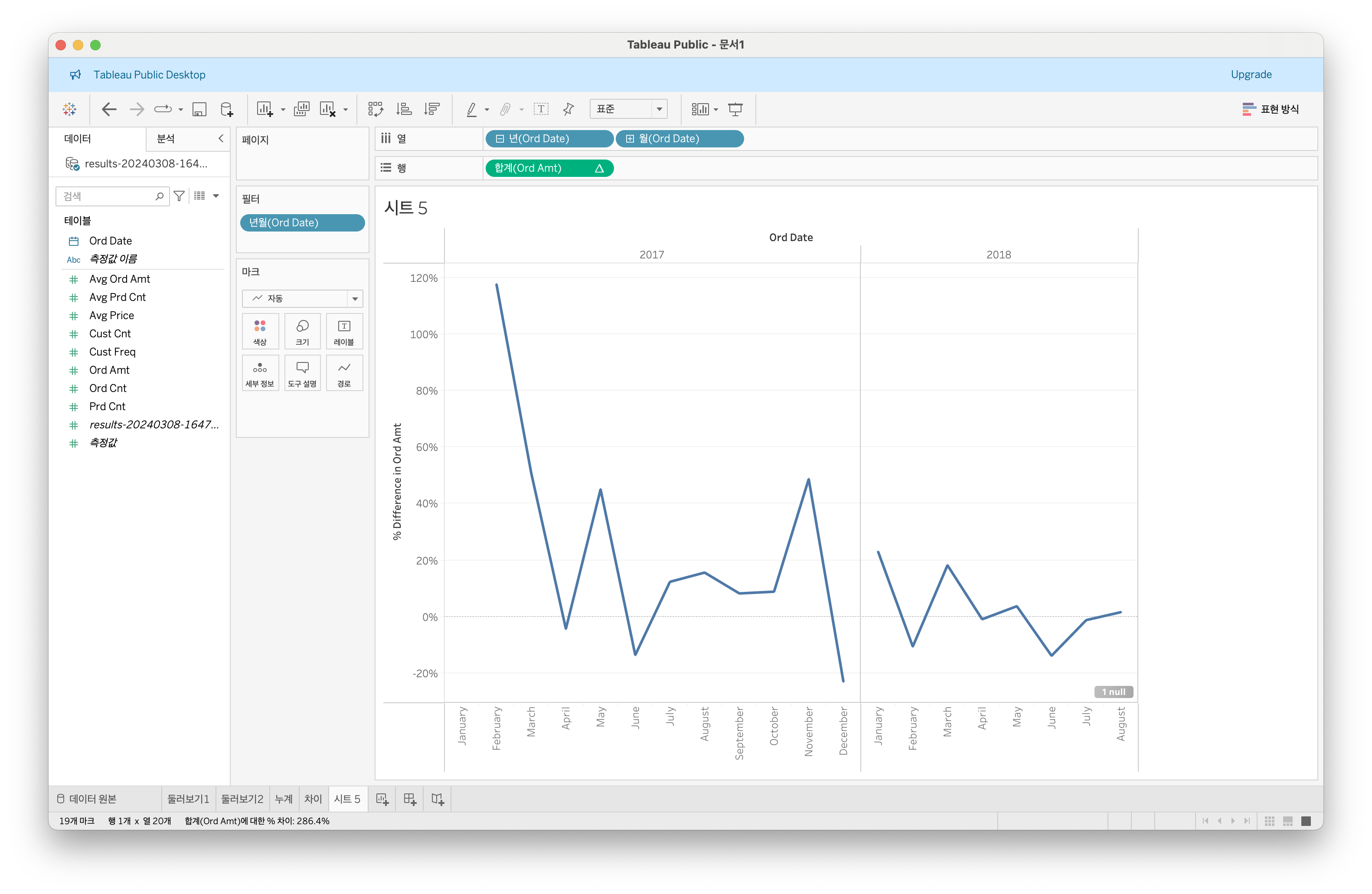Click the sort ascending icon
Image resolution: width=1372 pixels, height=894 pixels.
[x=404, y=109]
